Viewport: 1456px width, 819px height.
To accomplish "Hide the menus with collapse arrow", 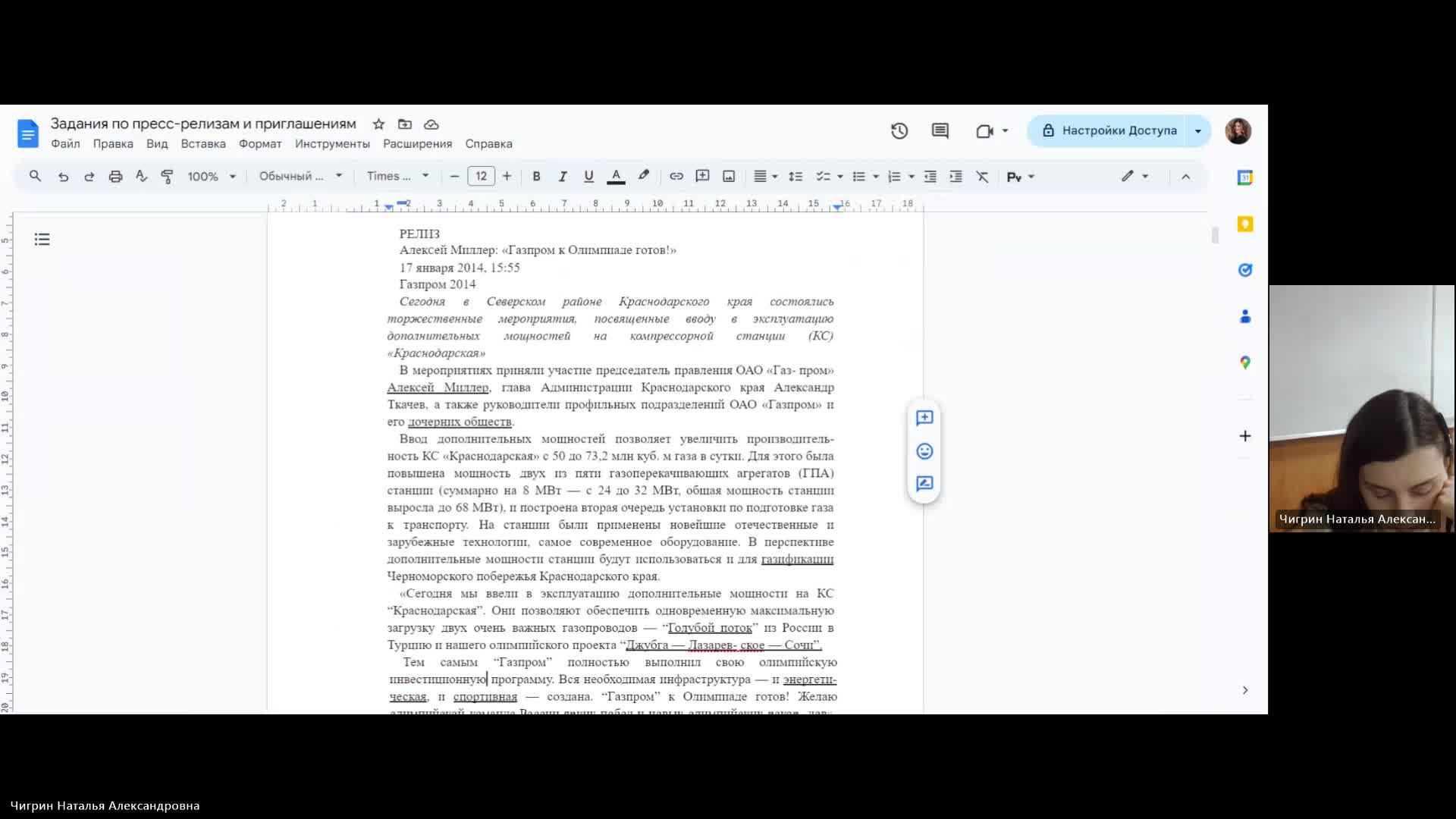I will (x=1186, y=177).
